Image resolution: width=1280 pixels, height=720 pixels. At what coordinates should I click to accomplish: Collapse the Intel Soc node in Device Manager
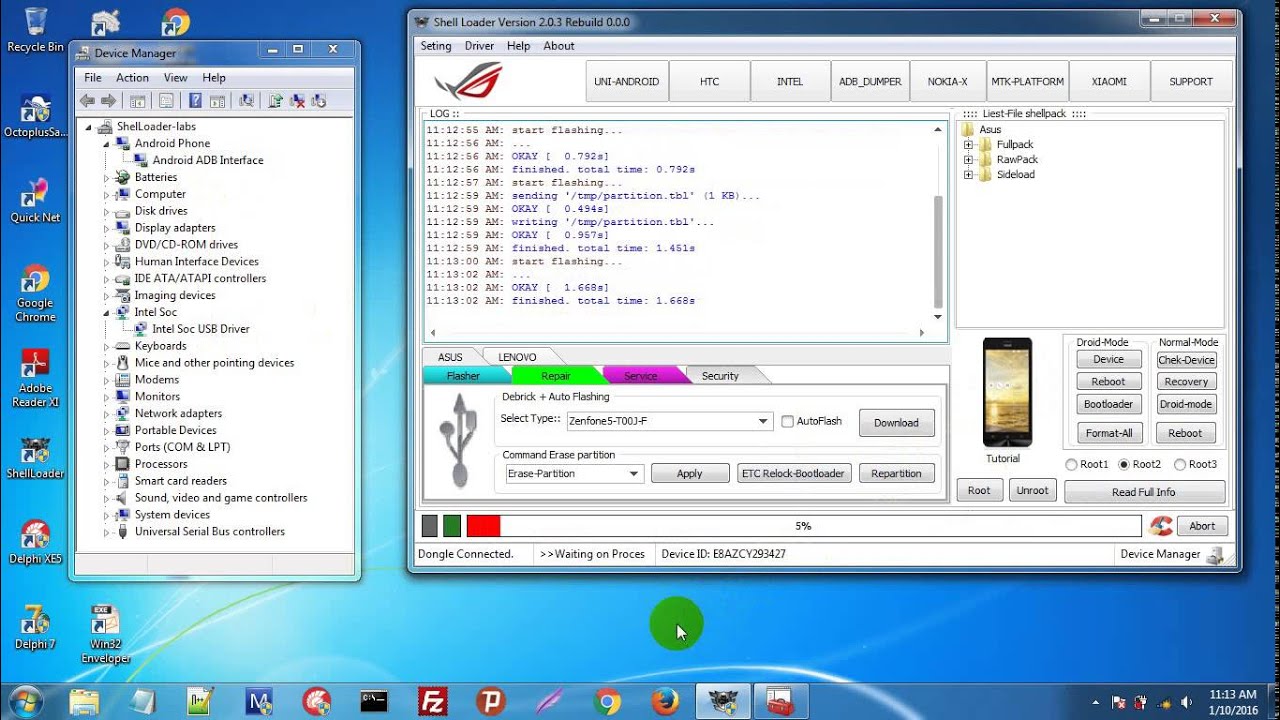click(x=106, y=313)
